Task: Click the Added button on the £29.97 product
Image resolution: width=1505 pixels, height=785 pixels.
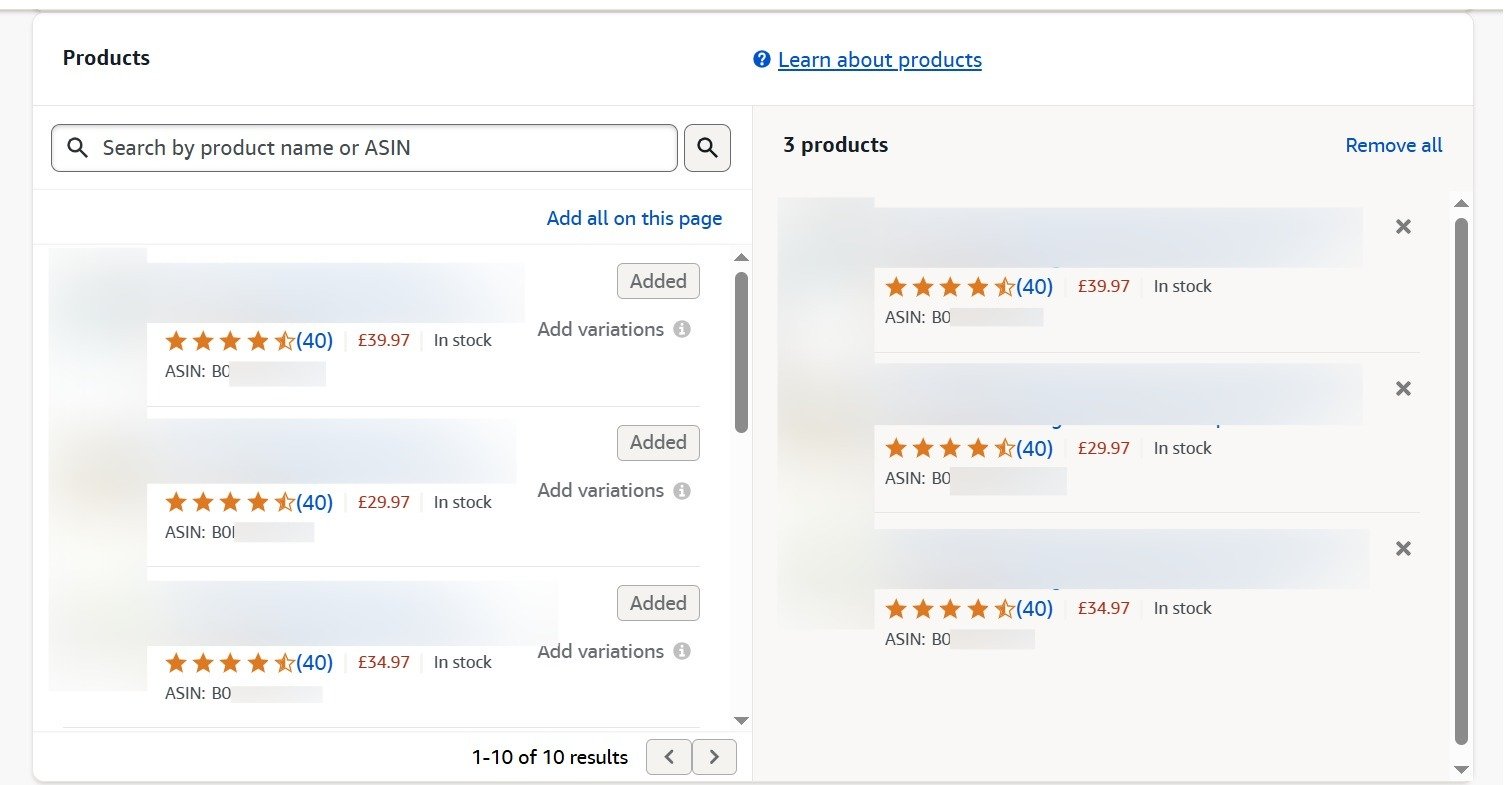Action: [x=658, y=442]
